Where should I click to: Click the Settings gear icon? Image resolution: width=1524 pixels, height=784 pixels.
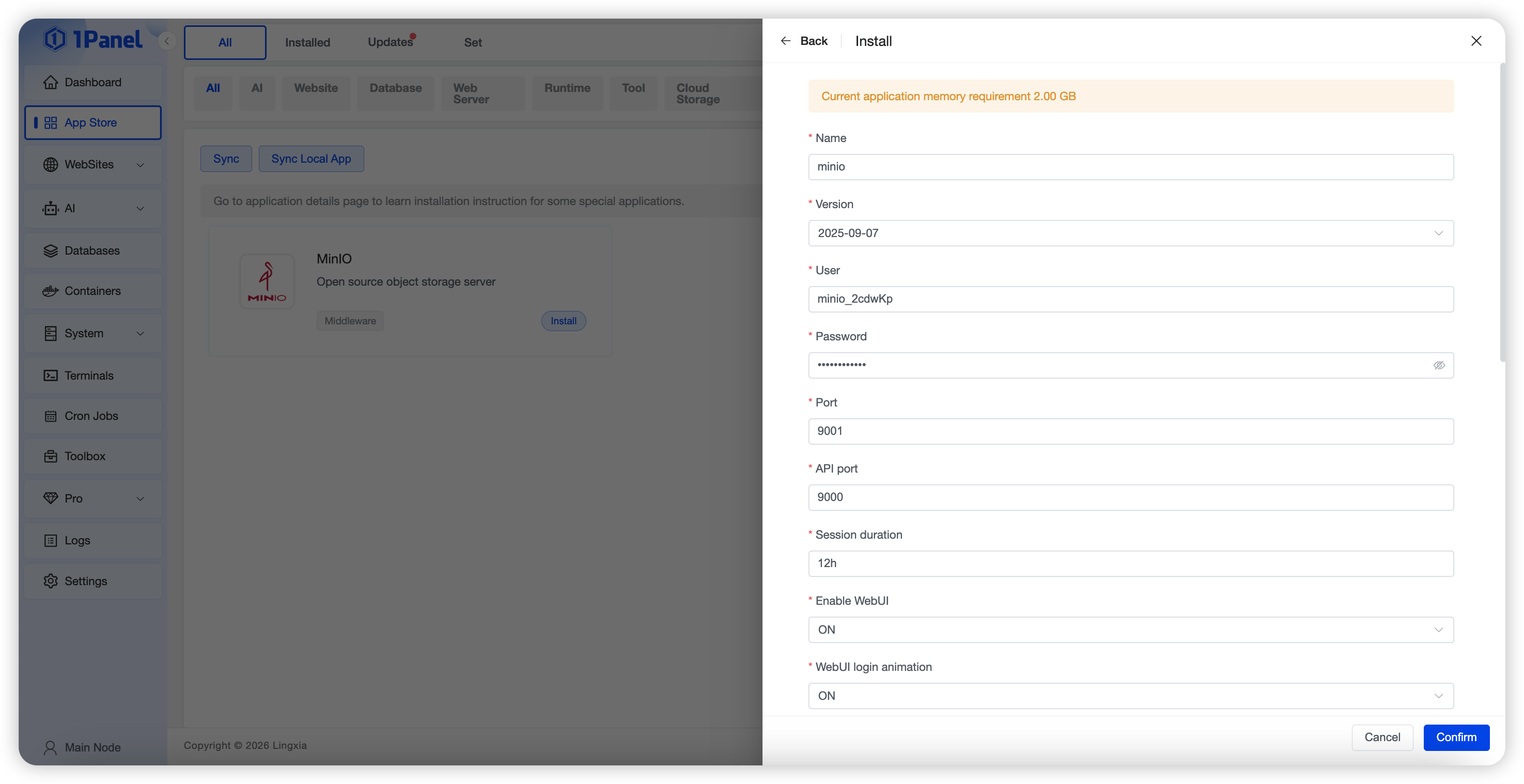50,581
